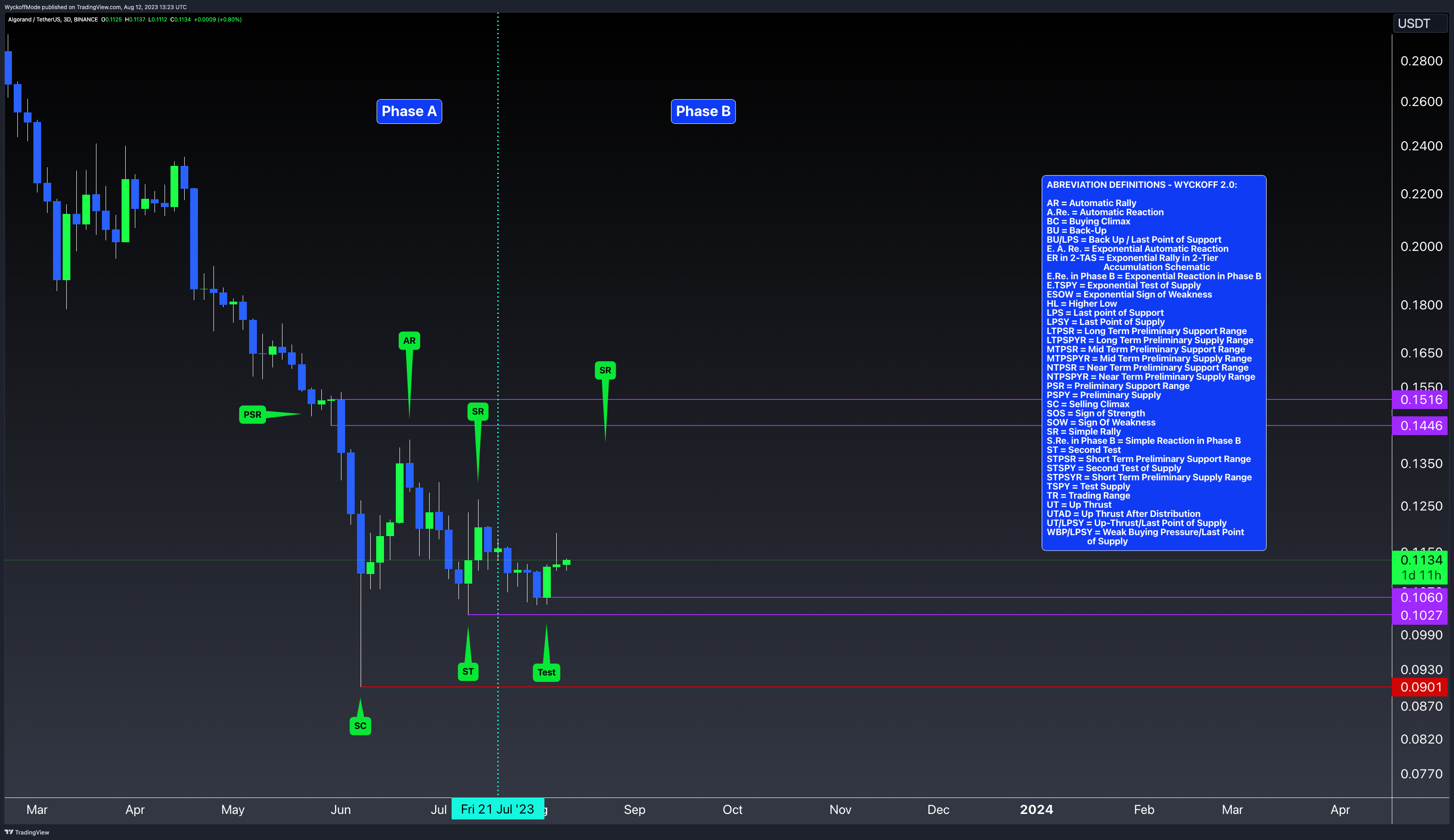Click the 0.1250 price scale value
This screenshot has width=1454, height=840.
click(x=1421, y=506)
